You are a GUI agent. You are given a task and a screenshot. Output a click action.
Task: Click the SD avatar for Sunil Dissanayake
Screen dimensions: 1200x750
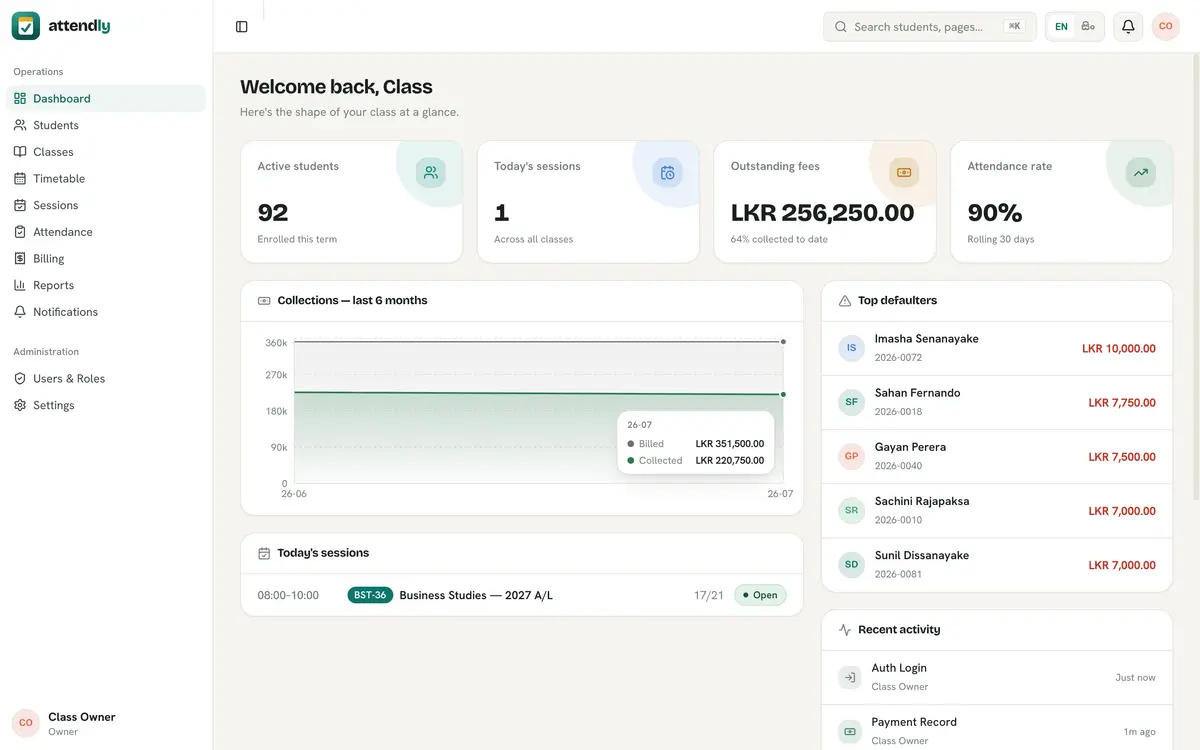(x=851, y=564)
